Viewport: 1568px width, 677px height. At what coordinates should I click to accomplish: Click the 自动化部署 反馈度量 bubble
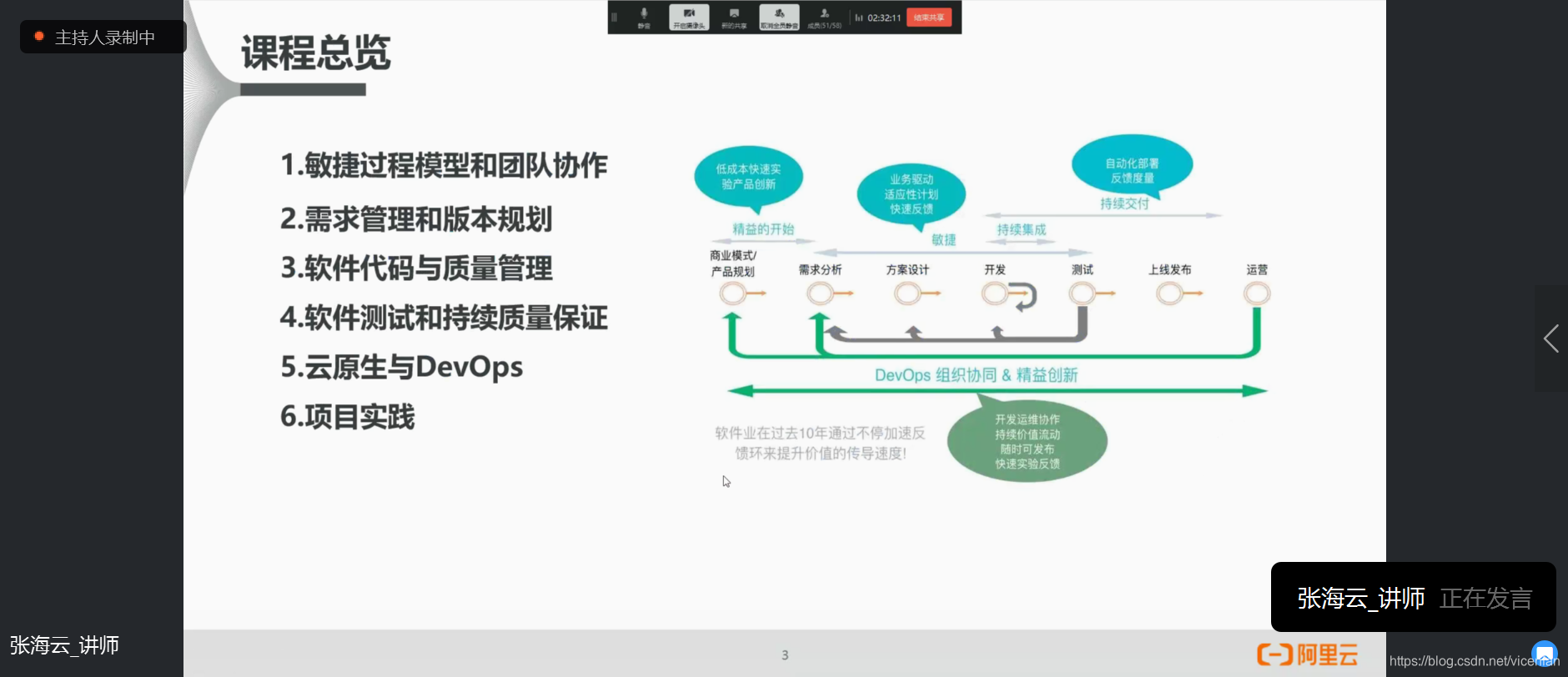pyautogui.click(x=1132, y=165)
